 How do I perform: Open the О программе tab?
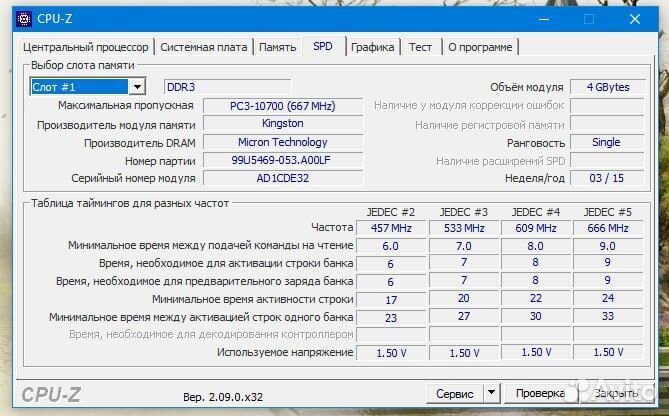coord(480,47)
